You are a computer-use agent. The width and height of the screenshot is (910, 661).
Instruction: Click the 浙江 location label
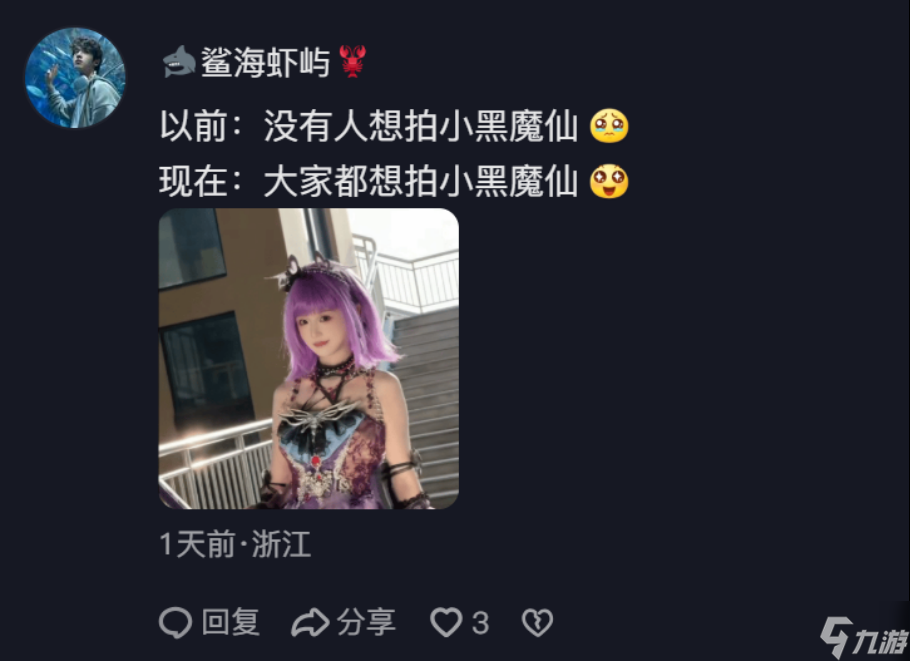tap(281, 544)
